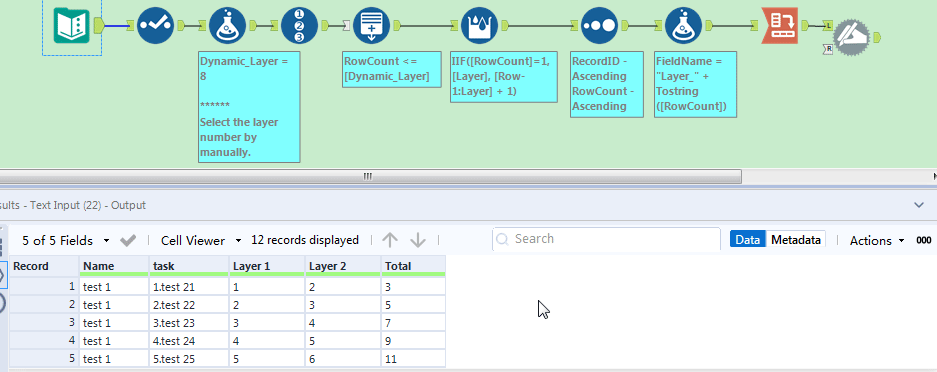Select the Formula tool labeled Dynamic_Layer = 8
Viewport: 937px width, 372px height.
click(x=227, y=25)
